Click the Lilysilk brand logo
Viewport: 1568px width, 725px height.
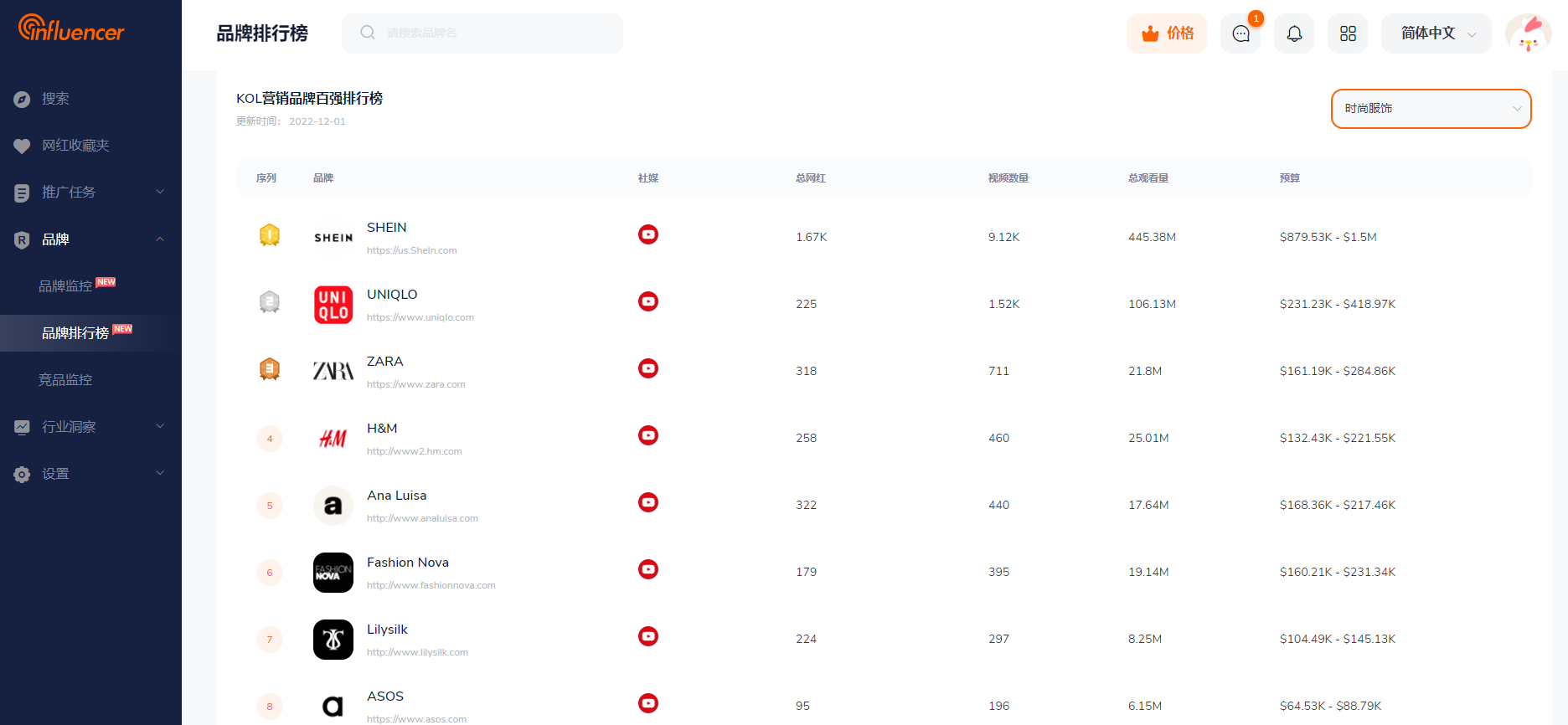pyautogui.click(x=333, y=640)
